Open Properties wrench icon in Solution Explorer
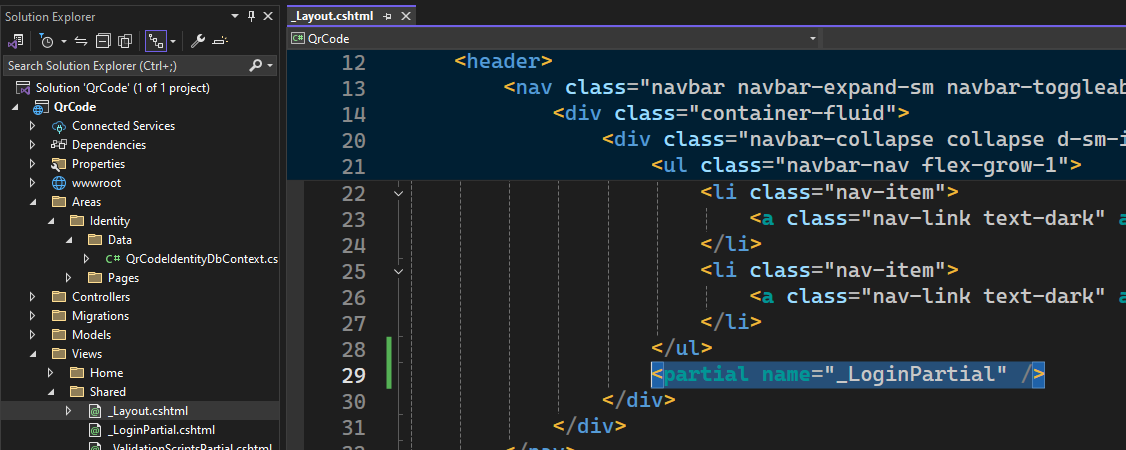1126x450 pixels. tap(198, 41)
